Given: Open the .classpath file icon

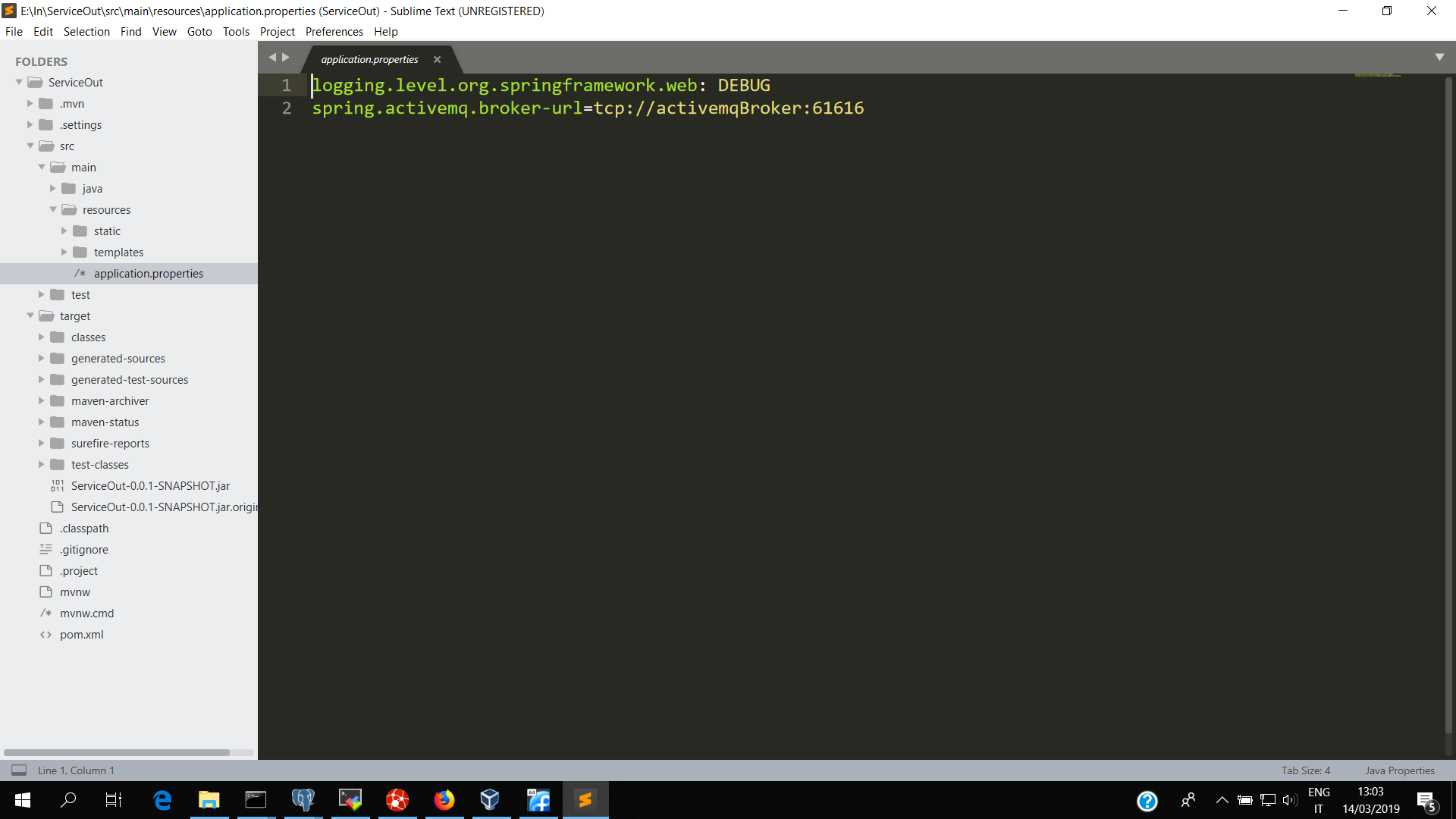Looking at the screenshot, I should tap(46, 528).
